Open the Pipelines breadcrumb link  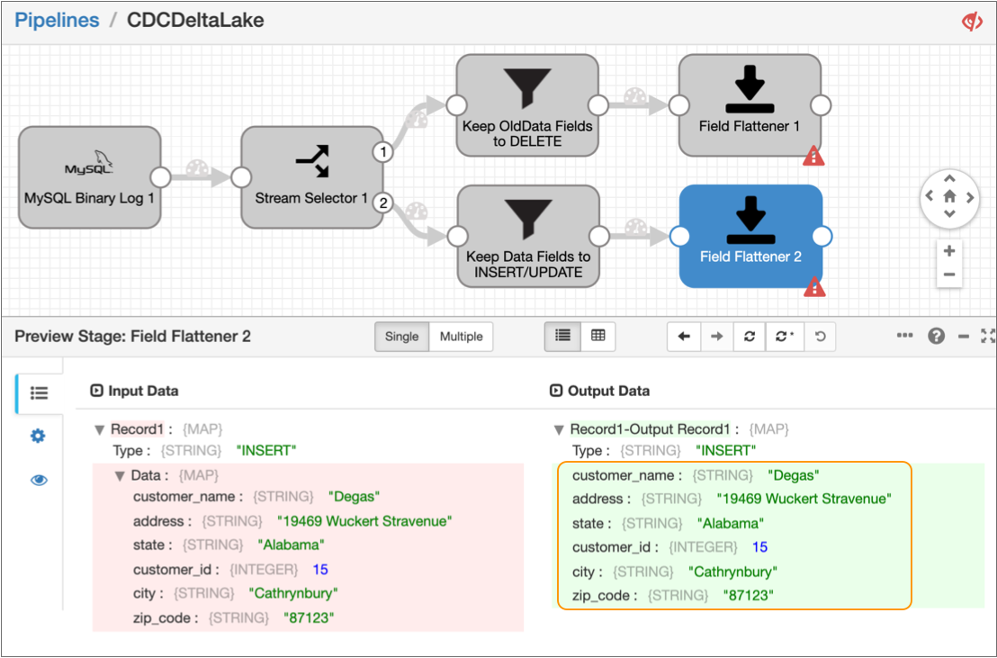(57, 20)
